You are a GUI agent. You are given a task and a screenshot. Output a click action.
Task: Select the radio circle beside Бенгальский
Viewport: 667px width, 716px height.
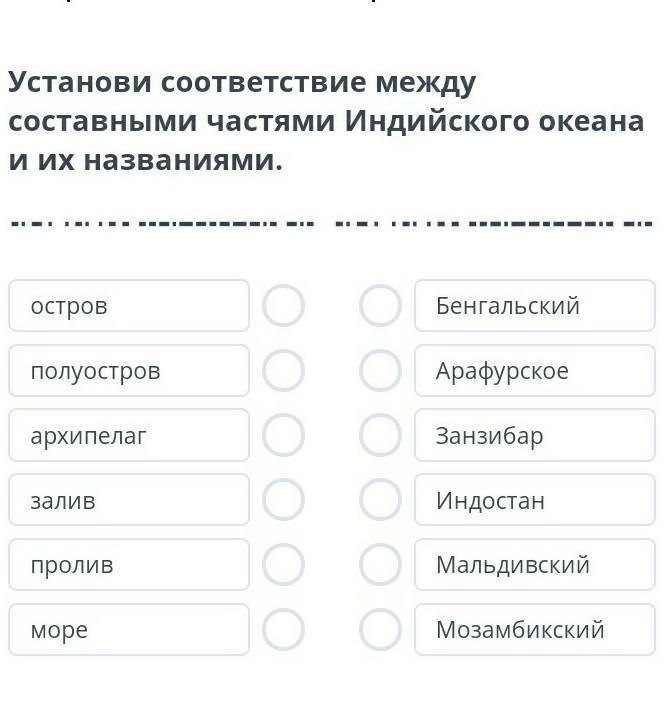[380, 306]
